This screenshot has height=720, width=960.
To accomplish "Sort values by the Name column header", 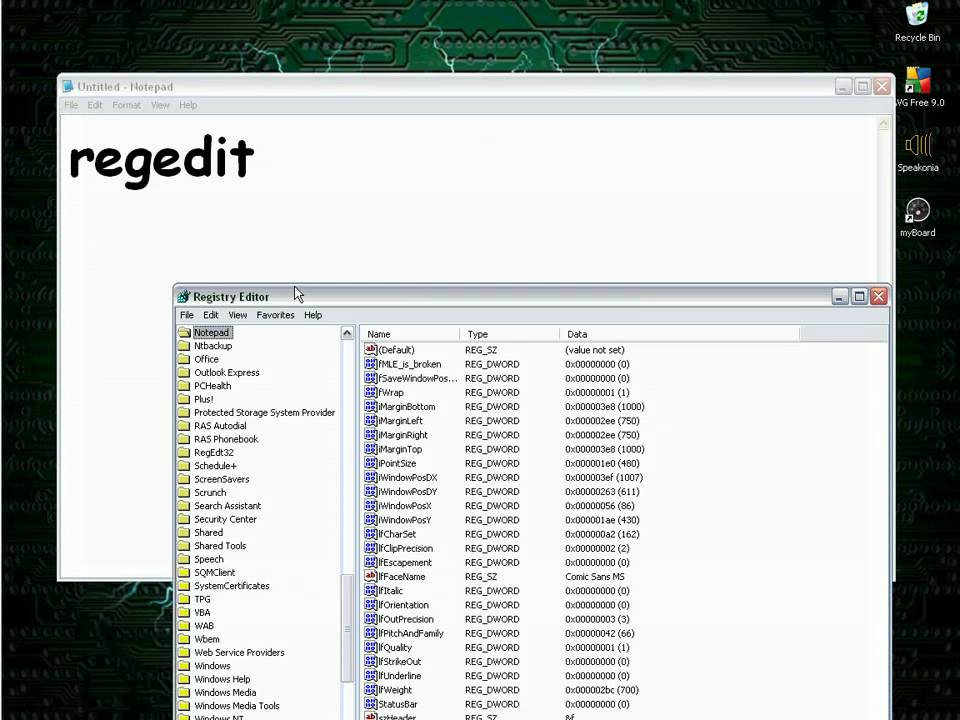I will click(410, 334).
